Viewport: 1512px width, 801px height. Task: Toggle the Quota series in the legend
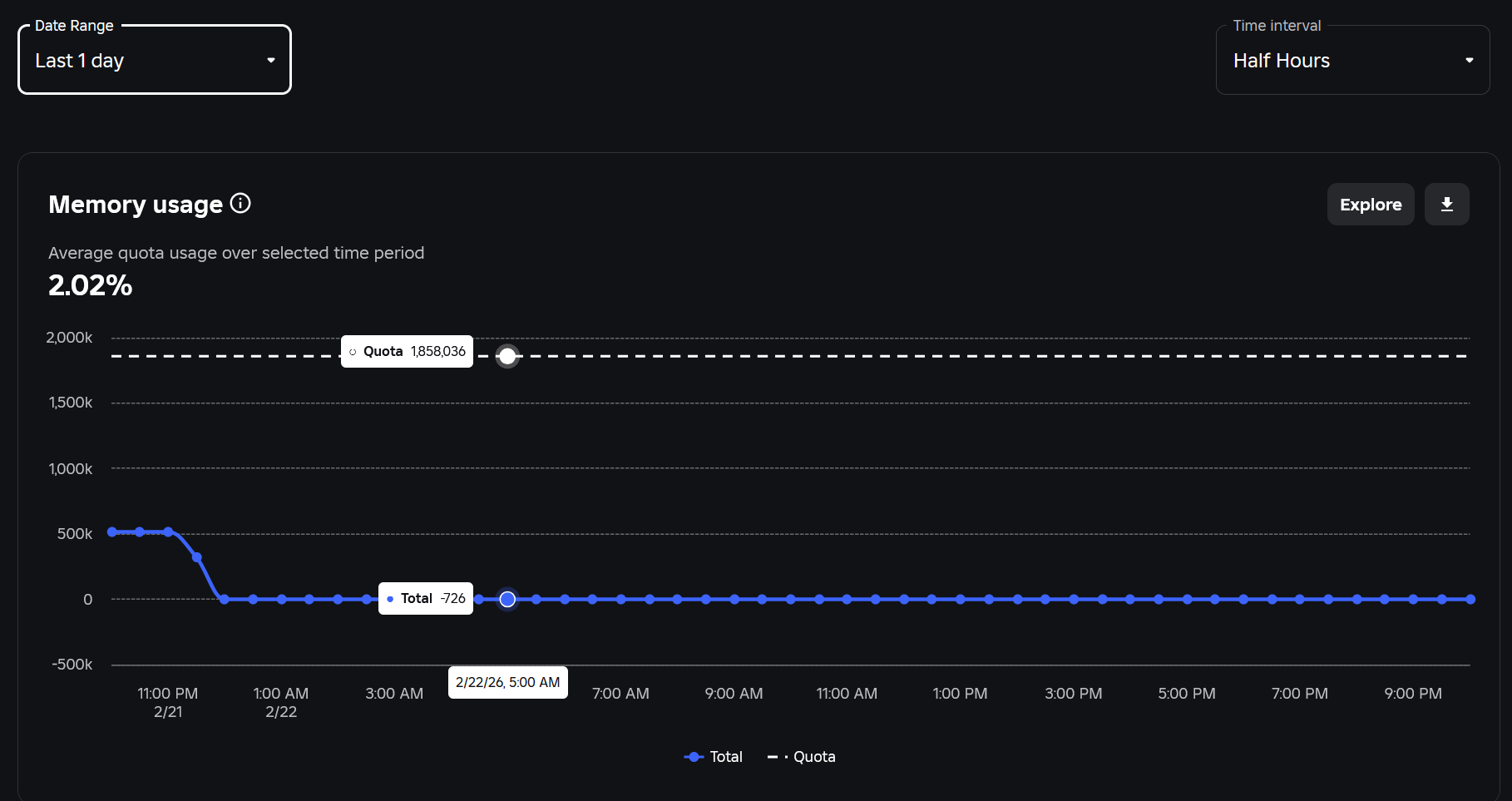point(802,757)
